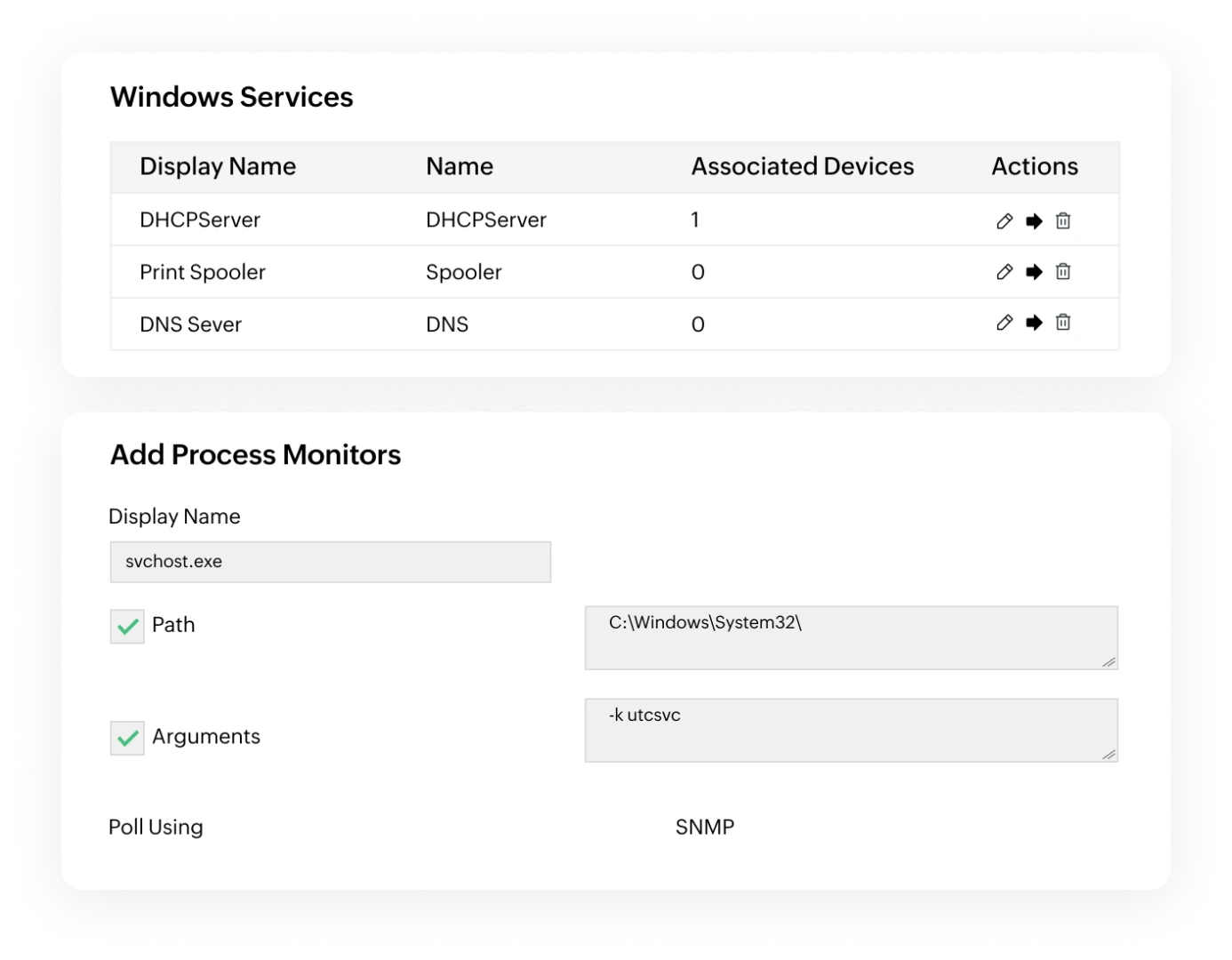Image resolution: width=1232 pixels, height=960 pixels.
Task: Click the forward arrow for Print Spooler
Action: click(x=1034, y=273)
